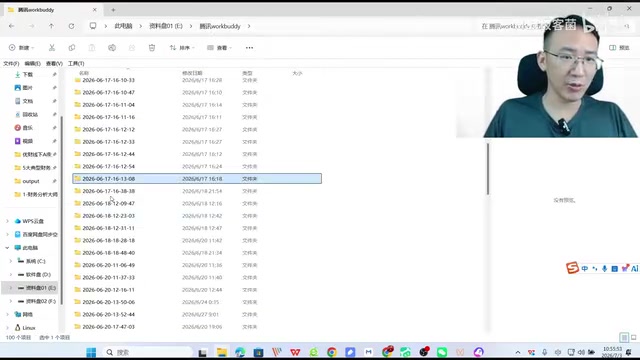
Task: Click the Rename icon in toolbar
Action: point(112,48)
